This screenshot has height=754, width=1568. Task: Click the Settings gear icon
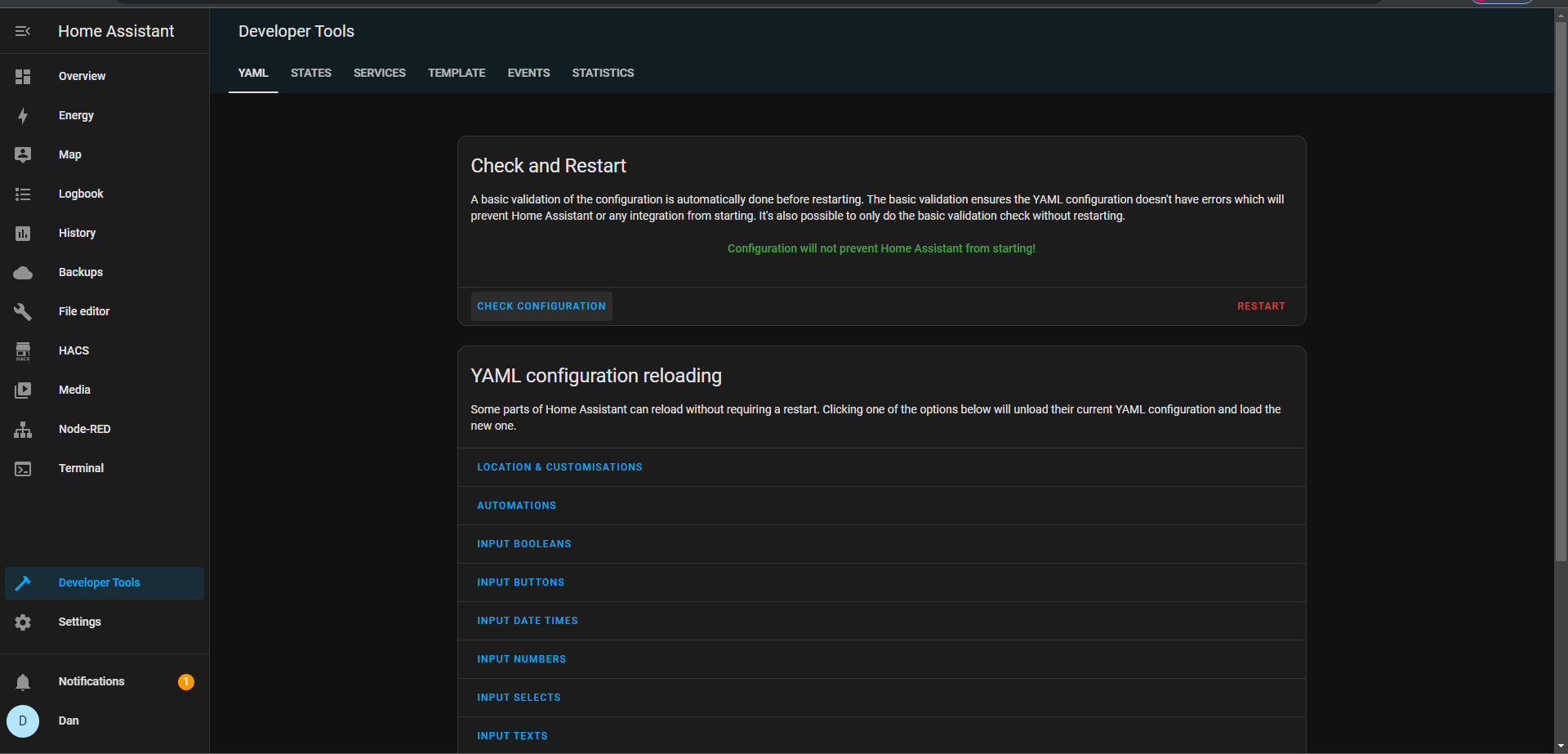[23, 622]
